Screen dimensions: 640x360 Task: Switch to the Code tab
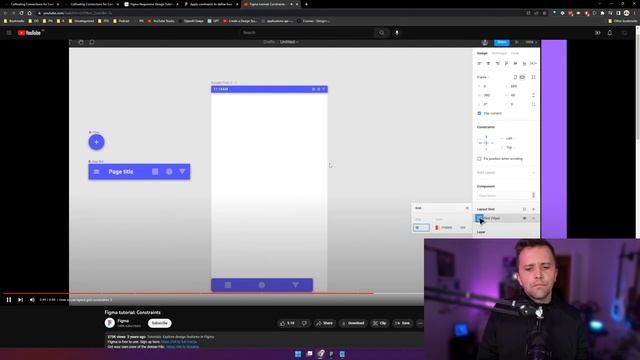[515, 53]
